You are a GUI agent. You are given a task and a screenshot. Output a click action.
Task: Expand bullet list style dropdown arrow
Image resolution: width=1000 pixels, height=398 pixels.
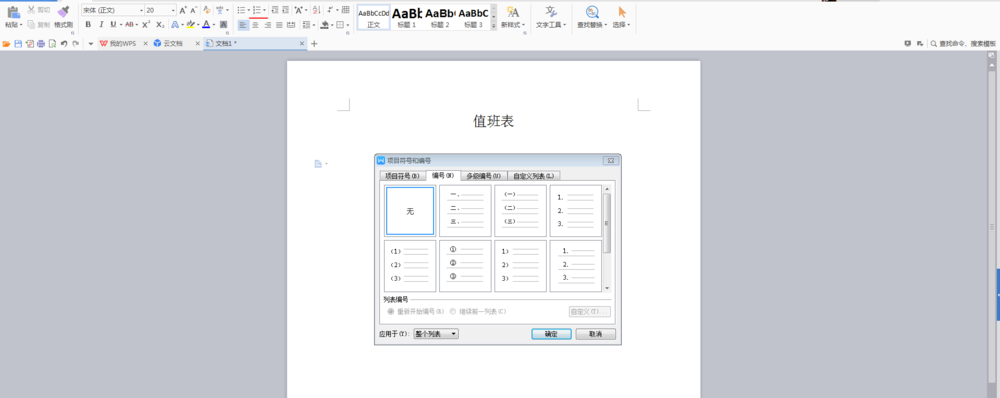249,10
